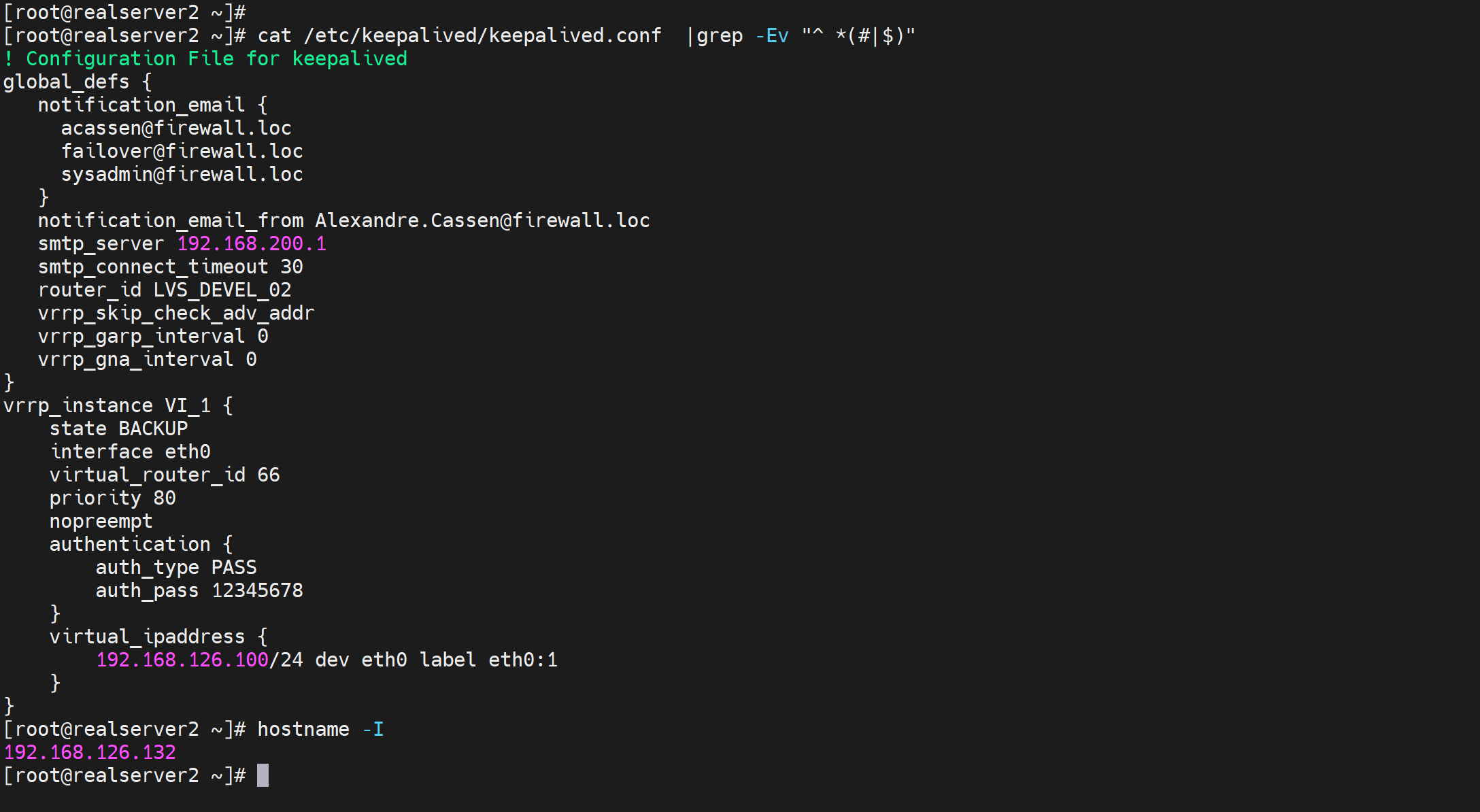The image size is (1480, 812).
Task: Click the sysadmin@firewall.loc address
Action: pos(182,174)
